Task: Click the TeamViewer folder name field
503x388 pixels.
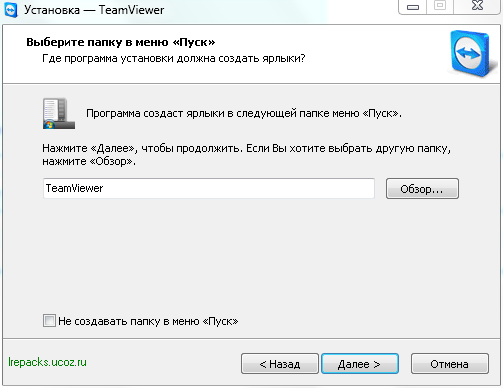Action: [209, 188]
